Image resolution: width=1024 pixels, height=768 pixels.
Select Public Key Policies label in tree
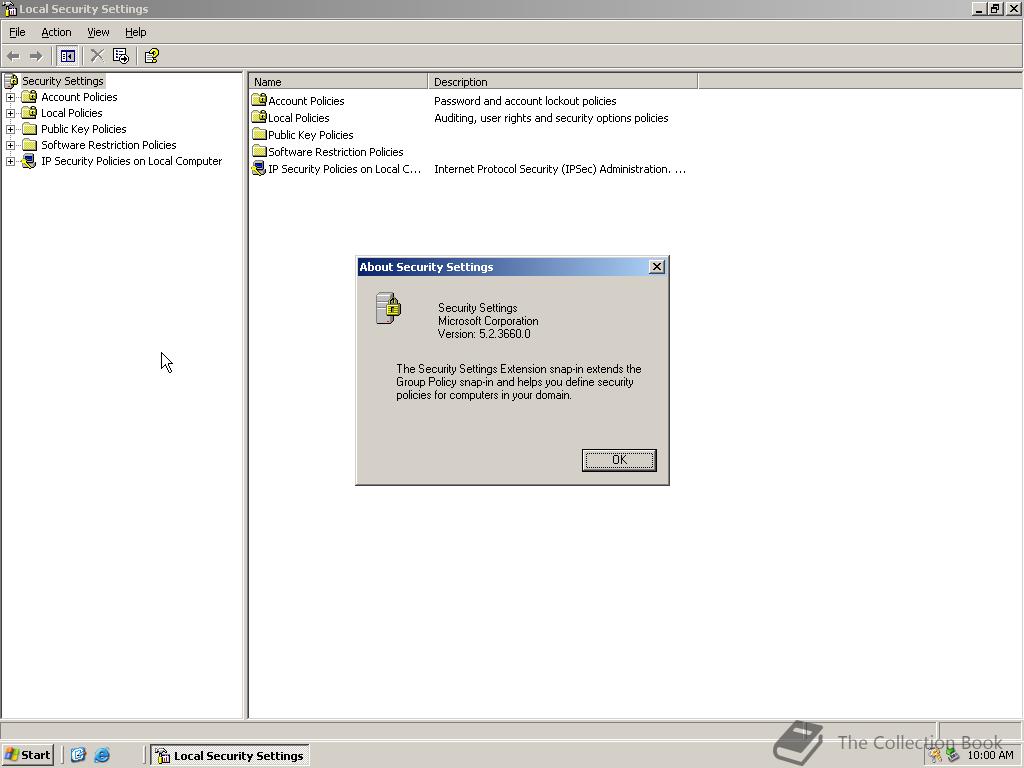click(84, 129)
